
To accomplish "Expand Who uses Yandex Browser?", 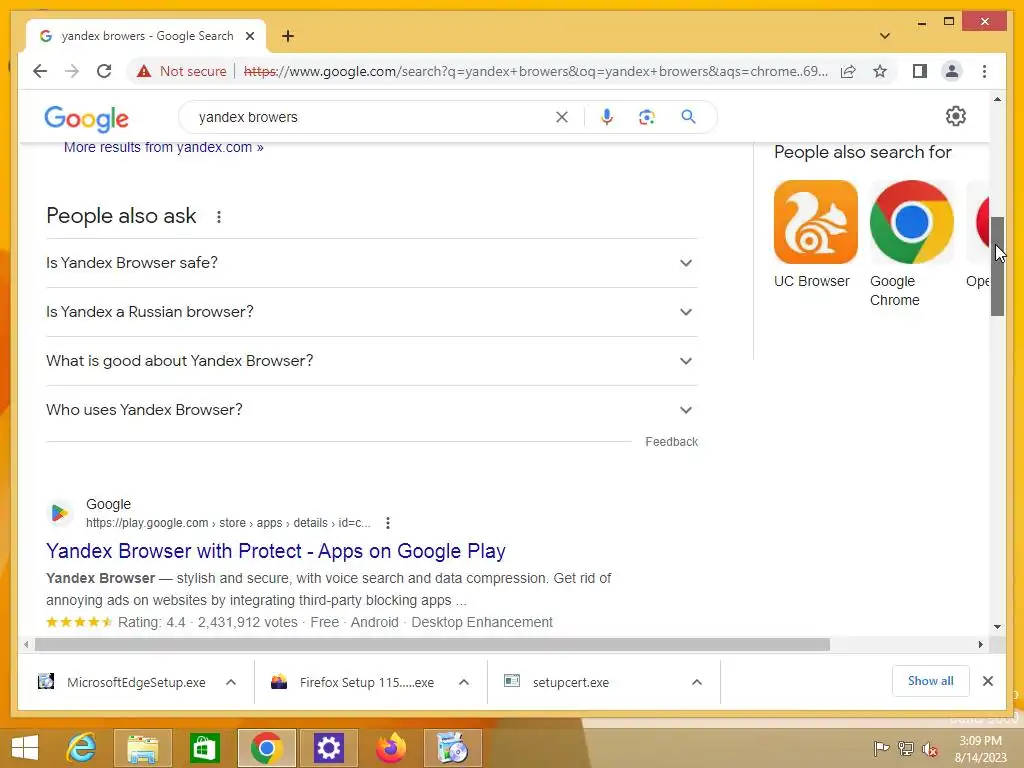I will pyautogui.click(x=372, y=409).
